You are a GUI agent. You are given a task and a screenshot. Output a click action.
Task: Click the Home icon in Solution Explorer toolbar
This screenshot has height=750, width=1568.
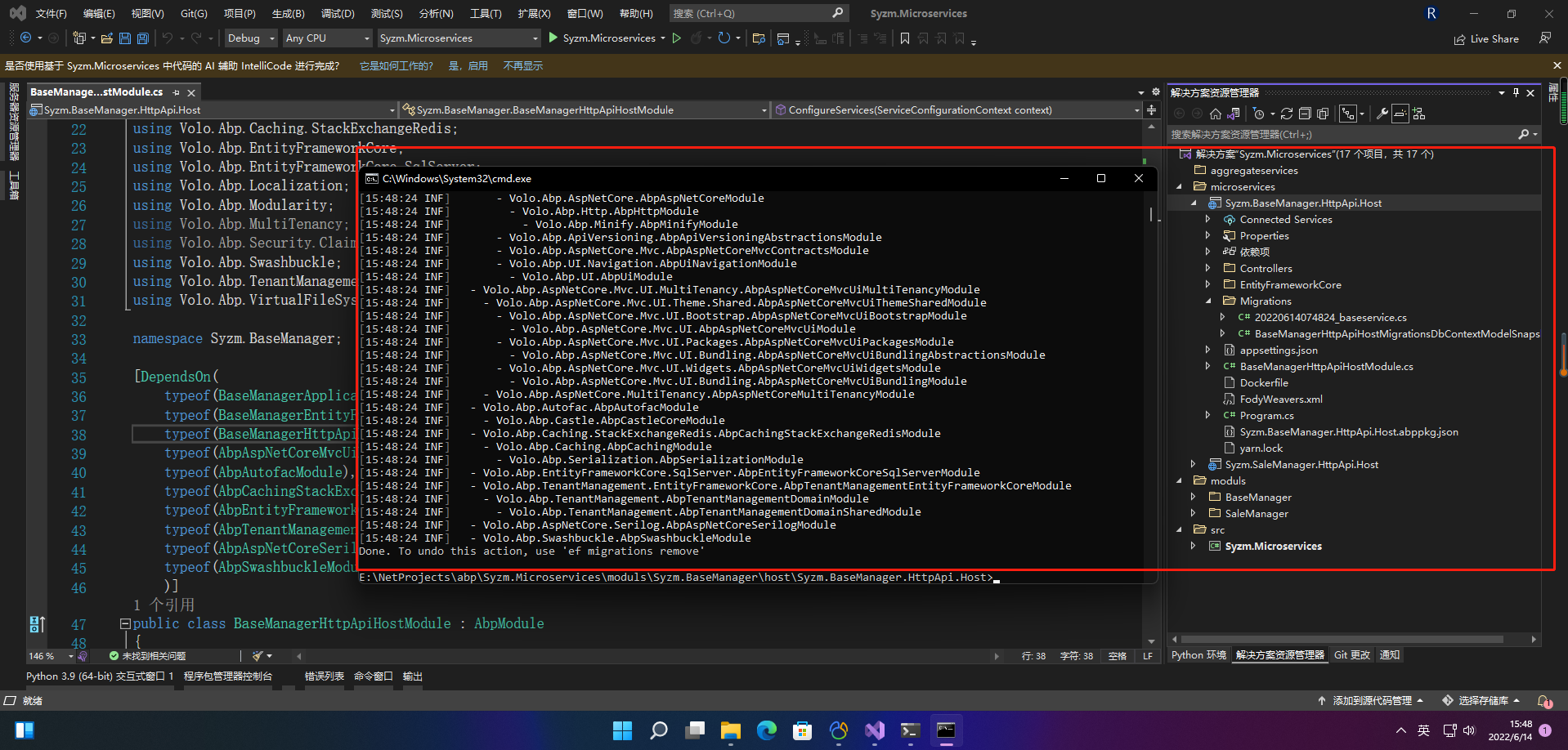tap(1216, 114)
